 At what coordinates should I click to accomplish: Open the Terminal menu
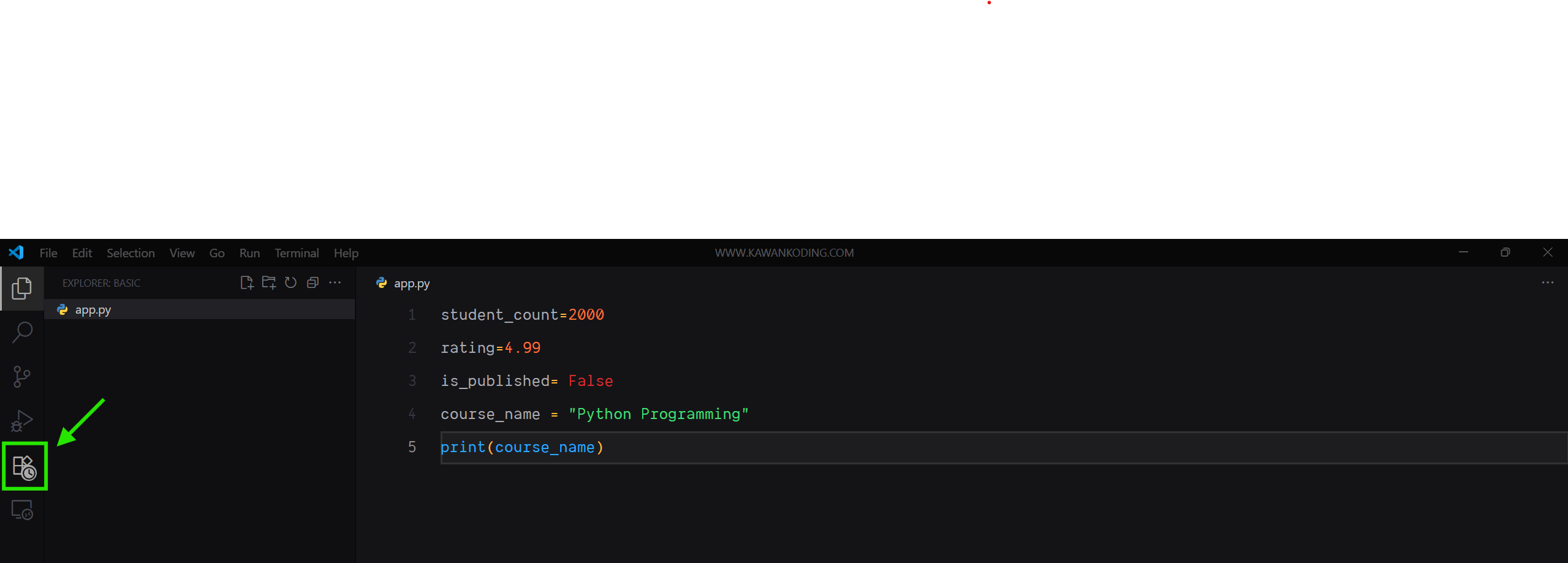[x=297, y=253]
